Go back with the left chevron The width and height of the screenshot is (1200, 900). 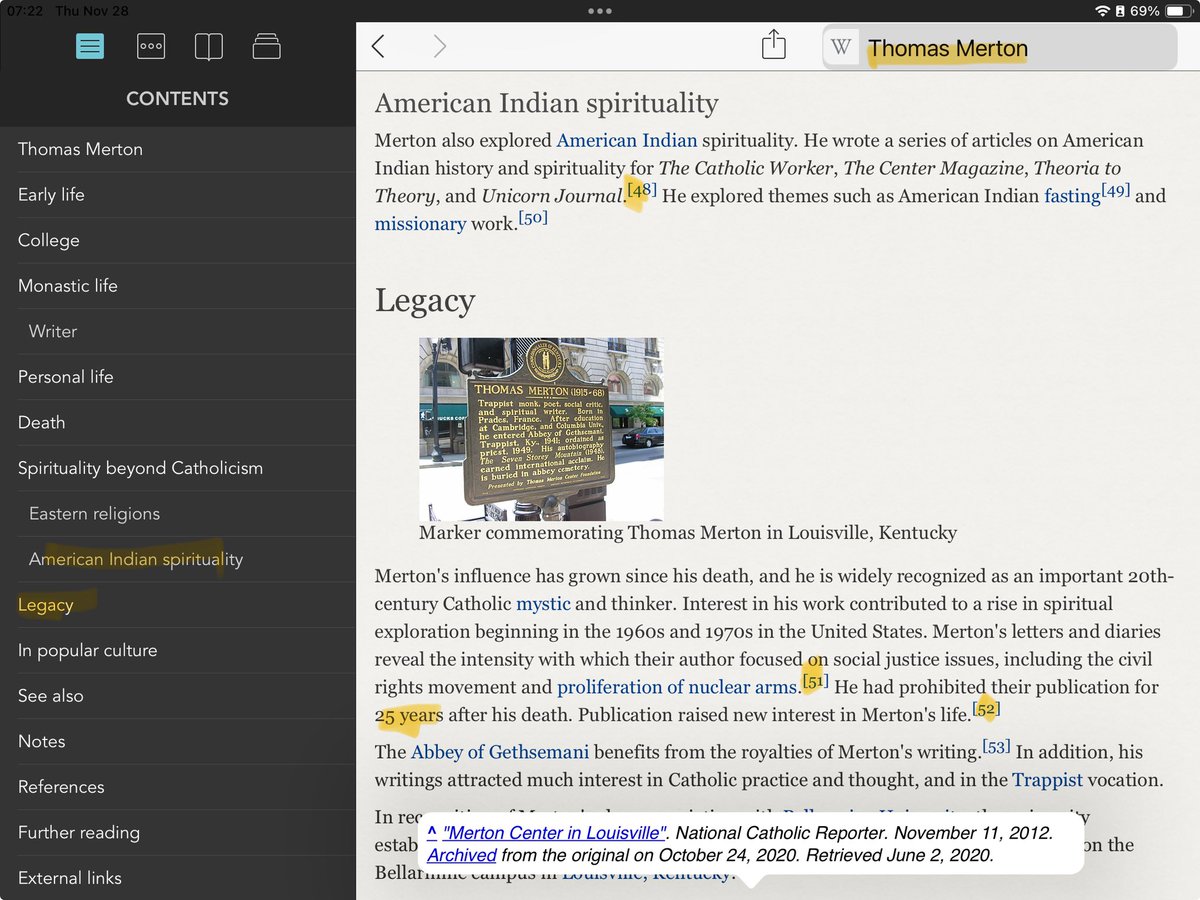click(378, 46)
